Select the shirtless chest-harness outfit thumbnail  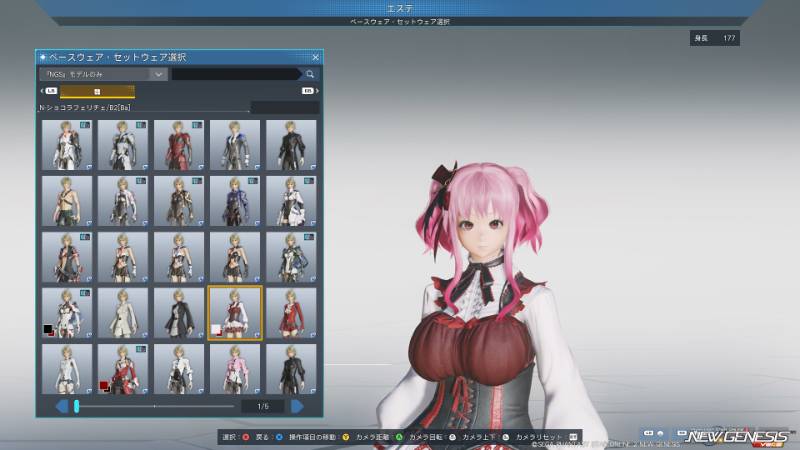(67, 201)
